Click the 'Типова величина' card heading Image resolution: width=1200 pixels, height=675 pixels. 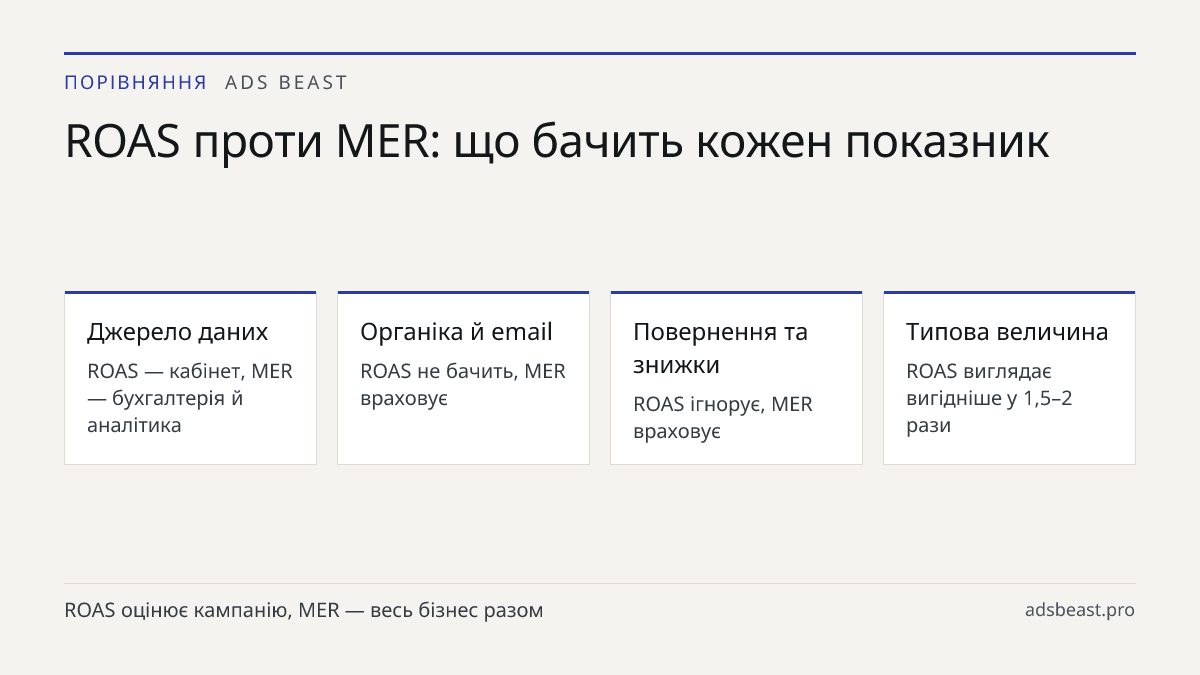tap(1007, 332)
